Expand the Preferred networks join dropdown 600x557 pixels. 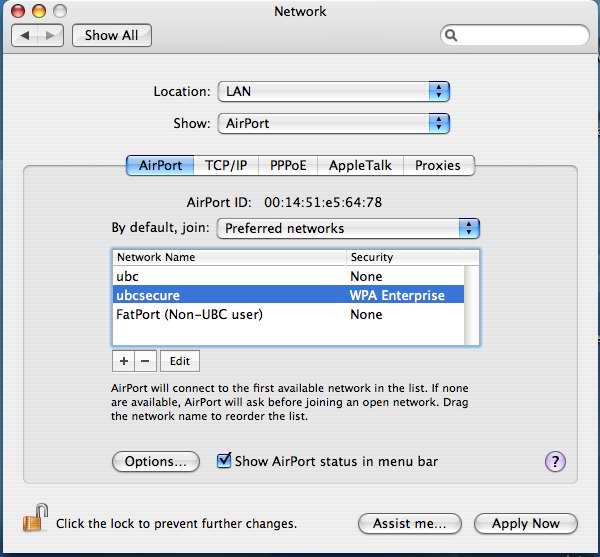pos(348,228)
